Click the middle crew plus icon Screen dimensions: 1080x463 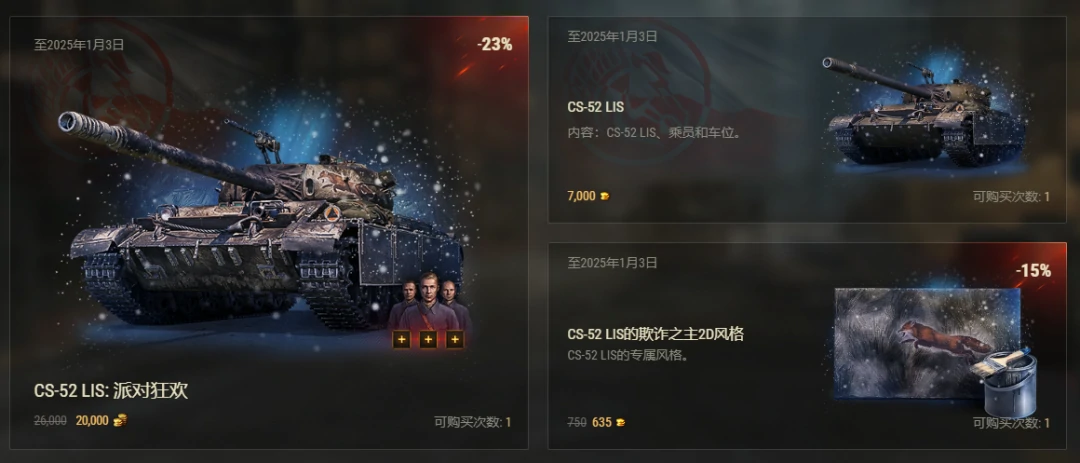[x=428, y=339]
